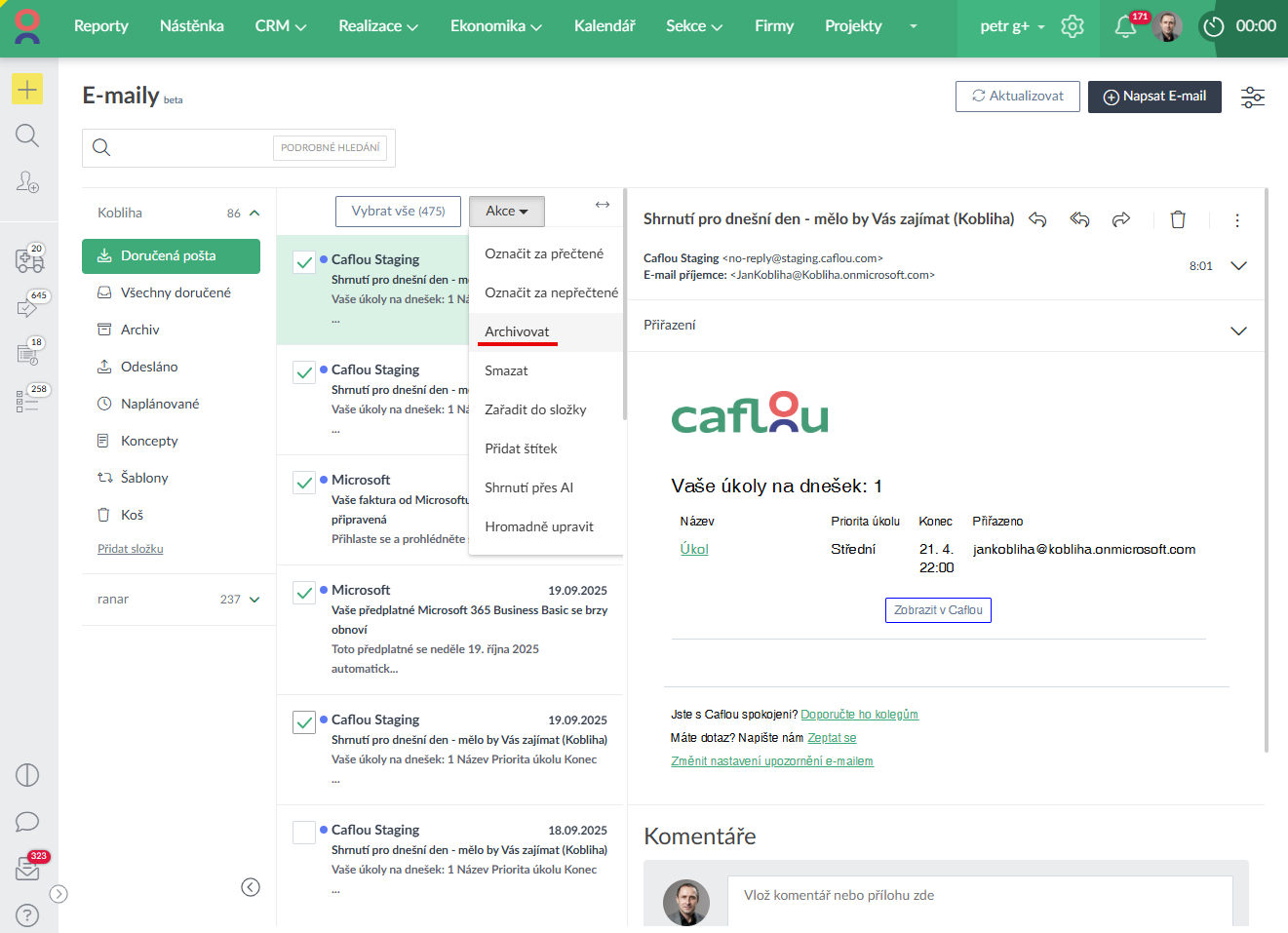1288x933 pixels.
Task: Expand the Přiřazení section
Action: [1238, 330]
